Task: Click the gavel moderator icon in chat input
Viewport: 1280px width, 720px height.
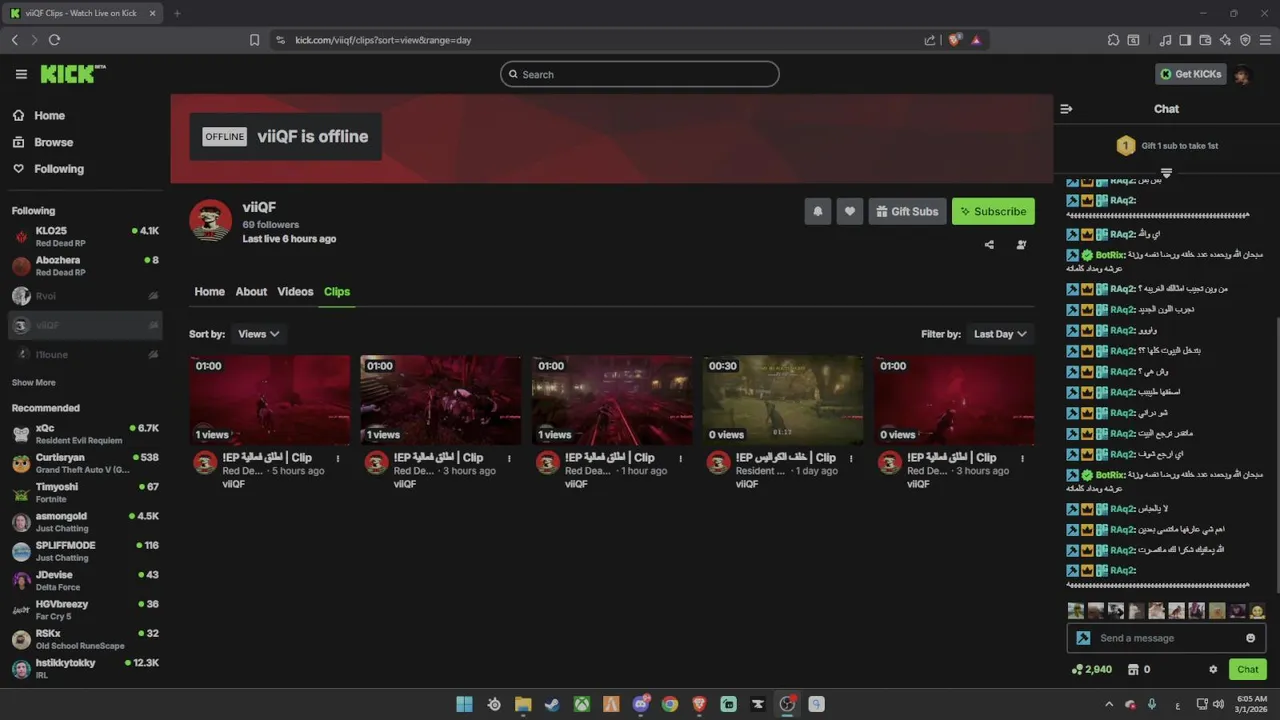Action: point(1083,638)
